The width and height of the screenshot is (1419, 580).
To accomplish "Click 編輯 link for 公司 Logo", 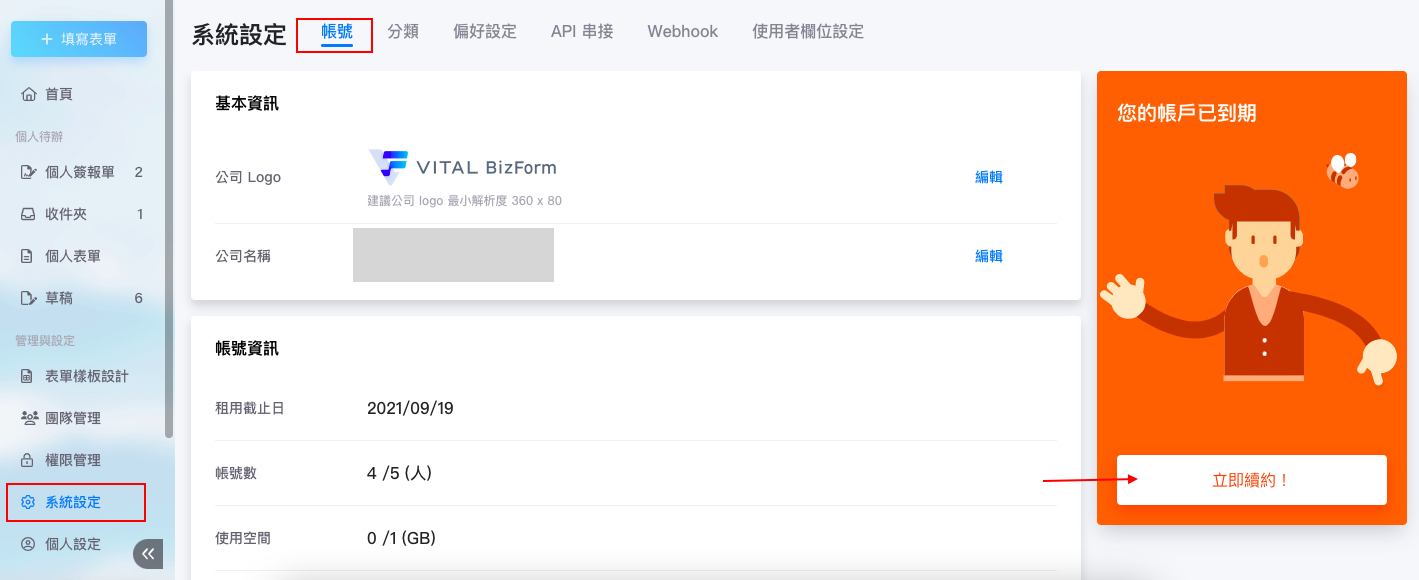I will (x=989, y=177).
